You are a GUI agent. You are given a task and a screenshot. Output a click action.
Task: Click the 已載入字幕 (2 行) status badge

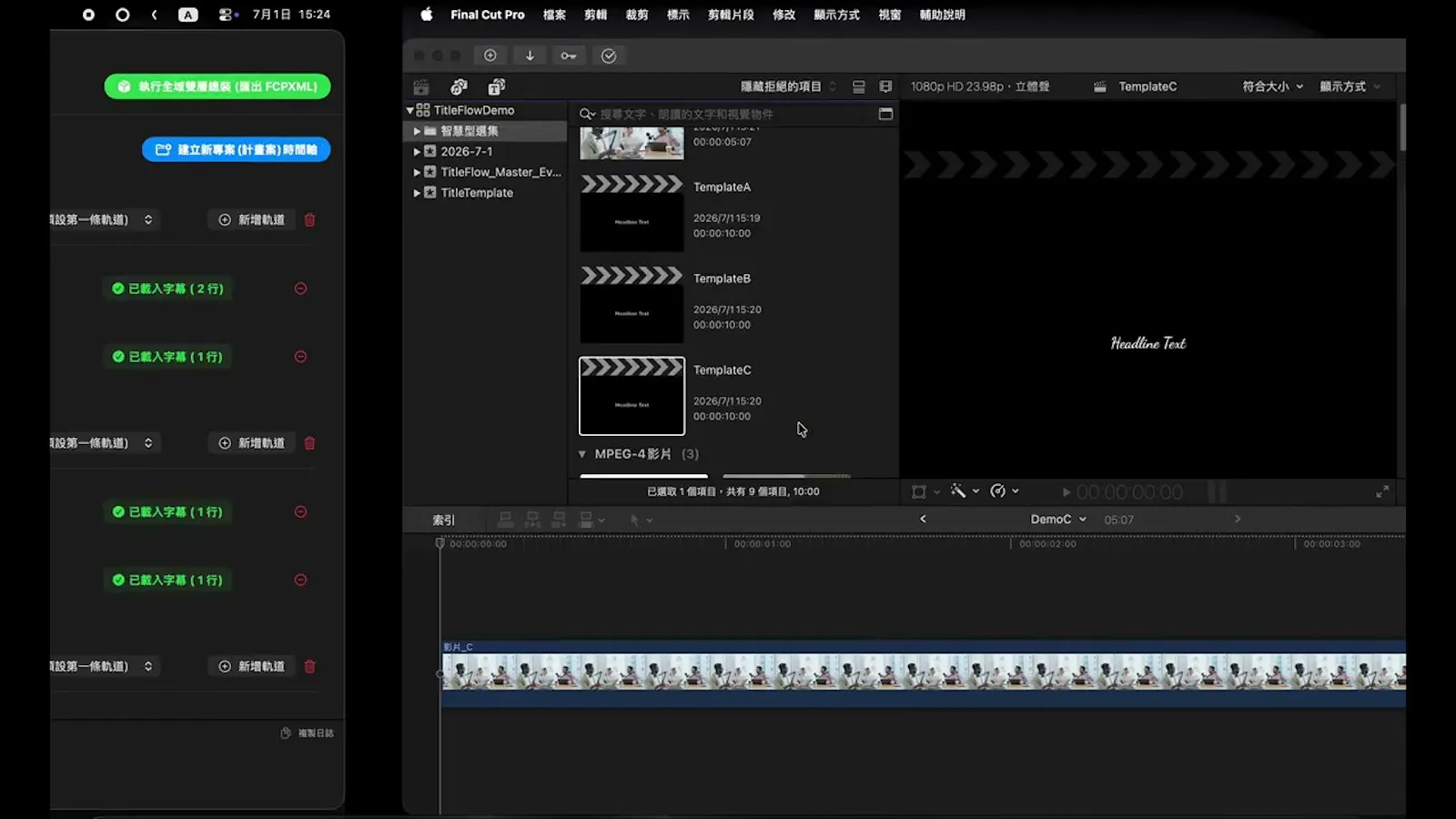click(167, 288)
